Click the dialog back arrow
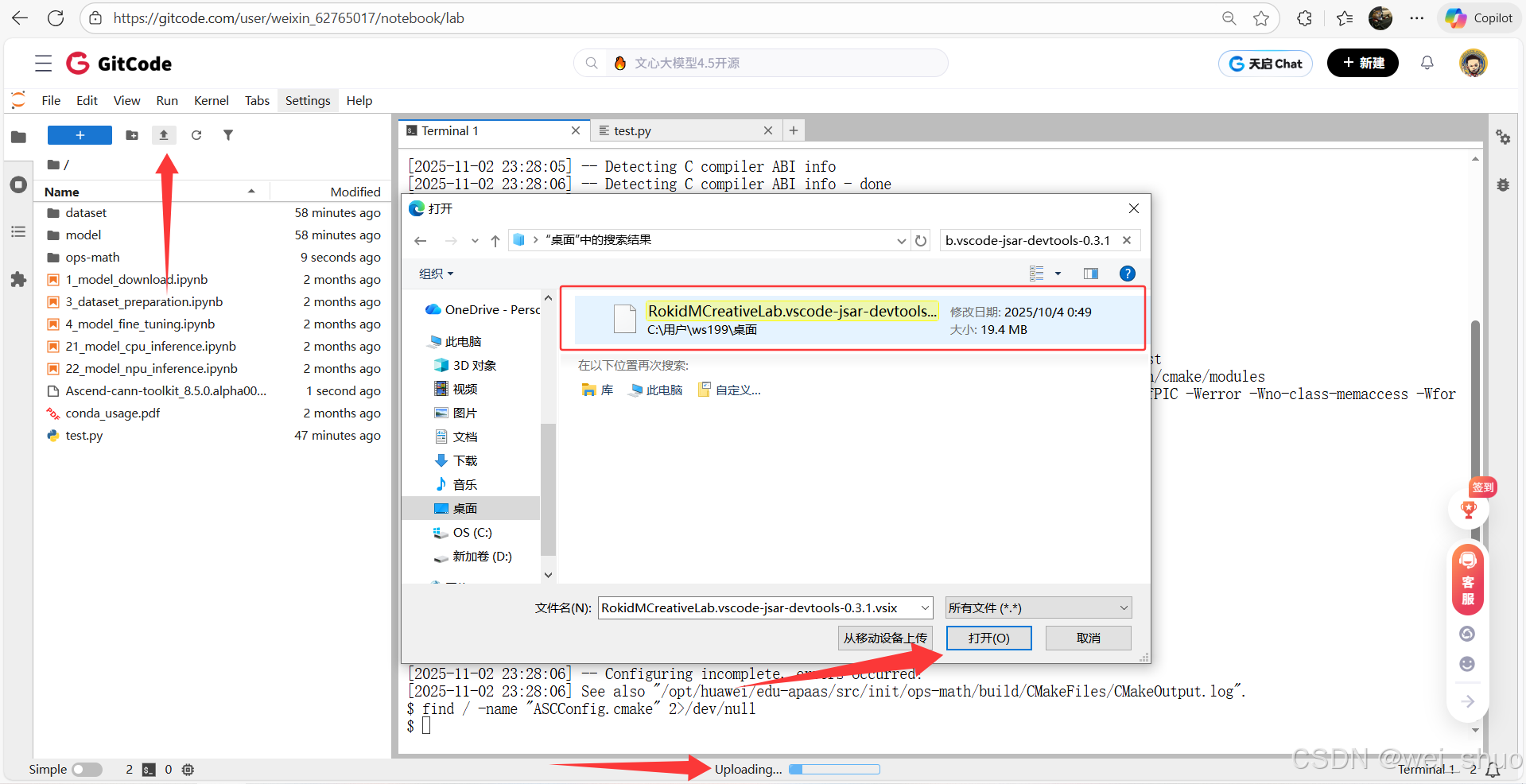Viewport: 1526px width, 784px height. pyautogui.click(x=421, y=241)
